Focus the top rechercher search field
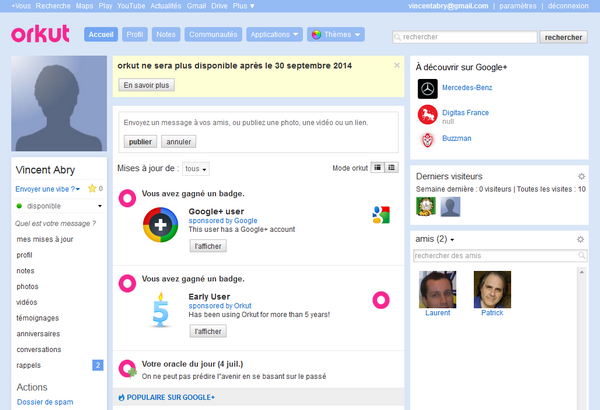The image size is (600, 410). (465, 37)
